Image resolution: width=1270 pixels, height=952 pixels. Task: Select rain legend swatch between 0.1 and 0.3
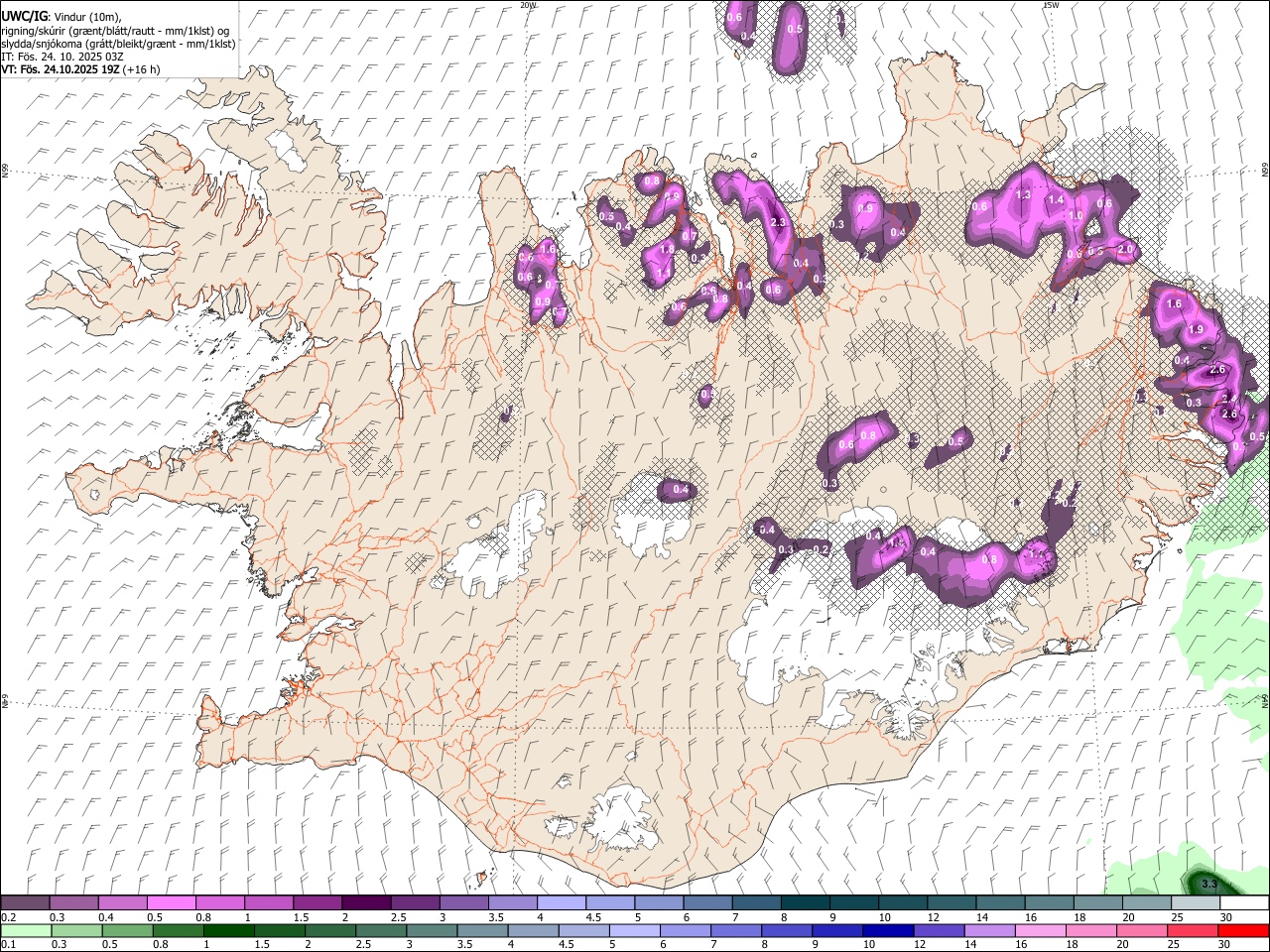coord(25,931)
